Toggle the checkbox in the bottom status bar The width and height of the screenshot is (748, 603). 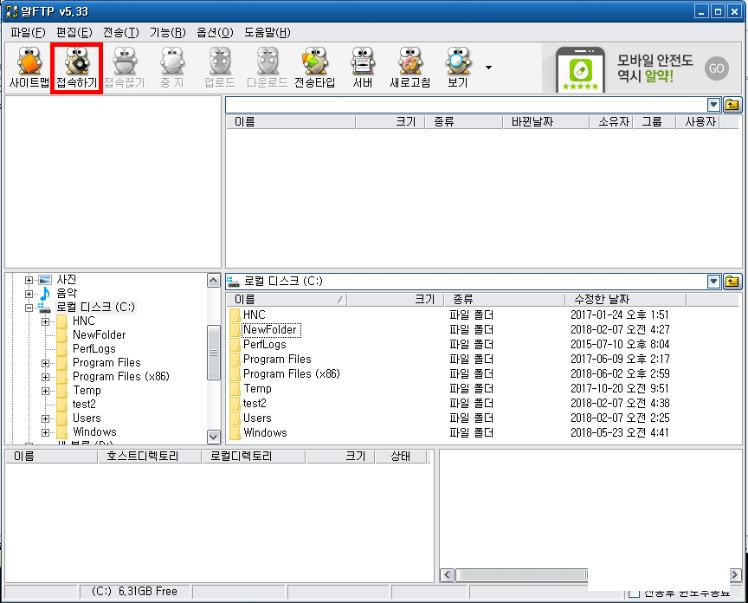[634, 593]
